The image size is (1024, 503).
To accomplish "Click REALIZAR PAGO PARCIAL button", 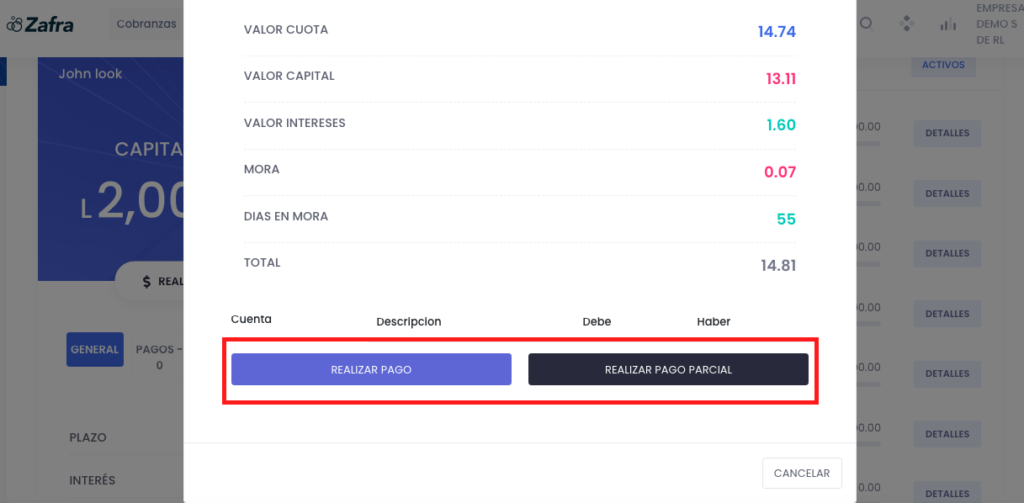I will click(668, 369).
